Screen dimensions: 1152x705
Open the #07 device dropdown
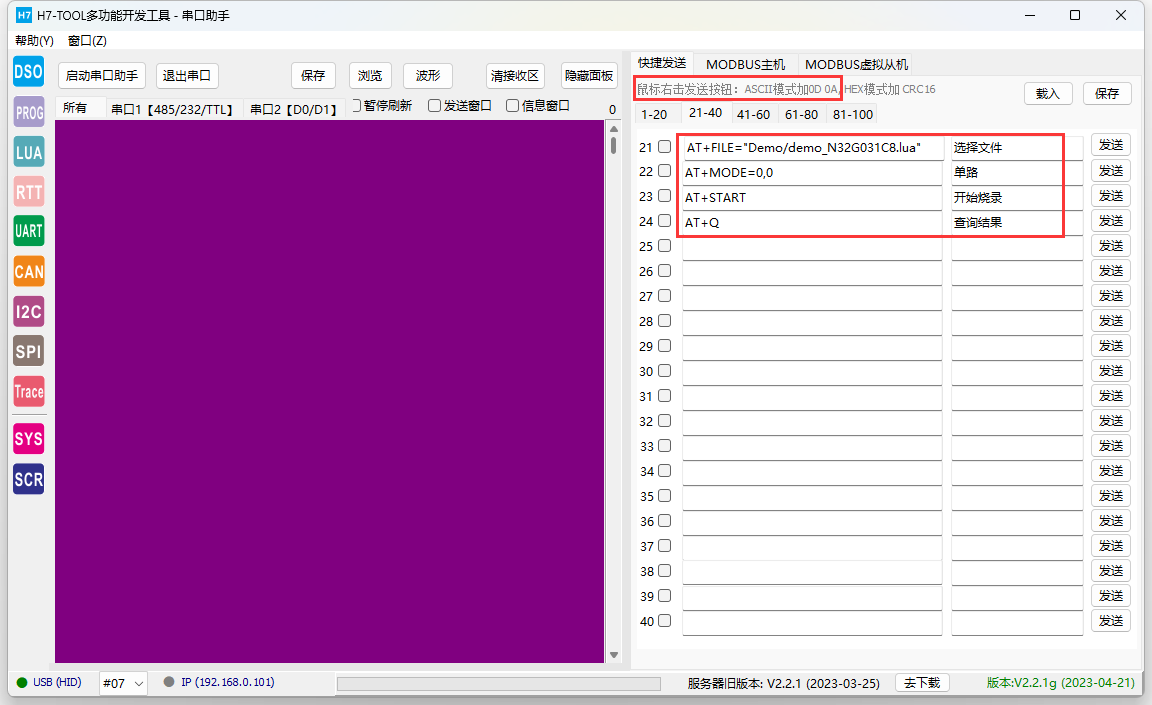pos(123,683)
